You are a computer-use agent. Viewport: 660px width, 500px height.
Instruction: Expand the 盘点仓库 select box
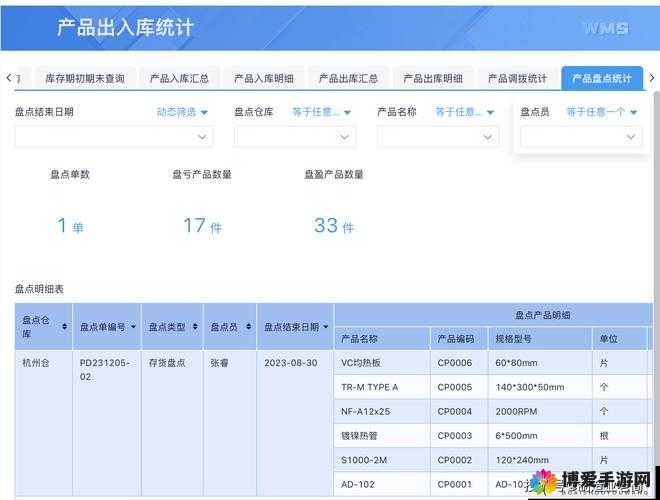point(295,137)
